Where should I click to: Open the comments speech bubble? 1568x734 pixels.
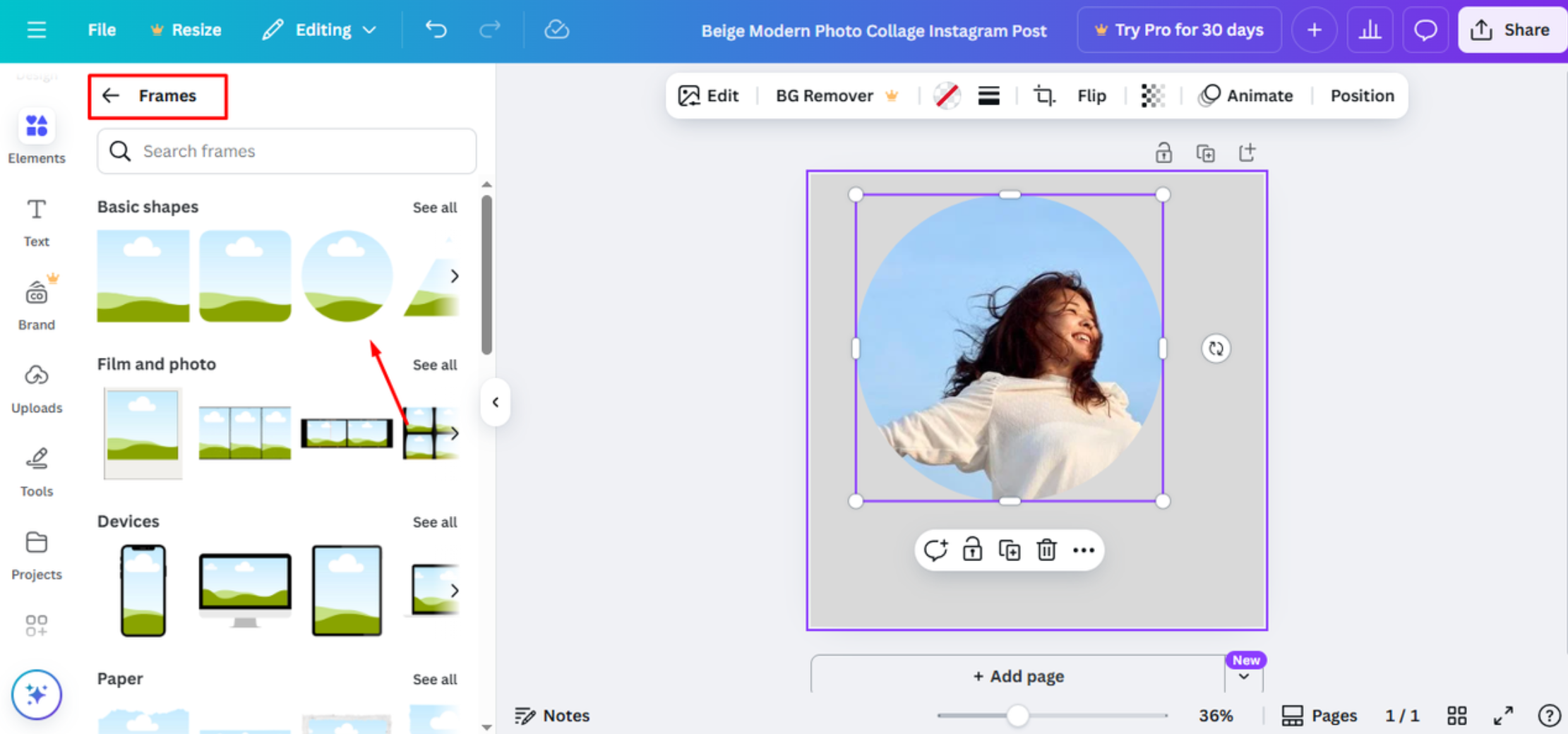(x=1425, y=30)
